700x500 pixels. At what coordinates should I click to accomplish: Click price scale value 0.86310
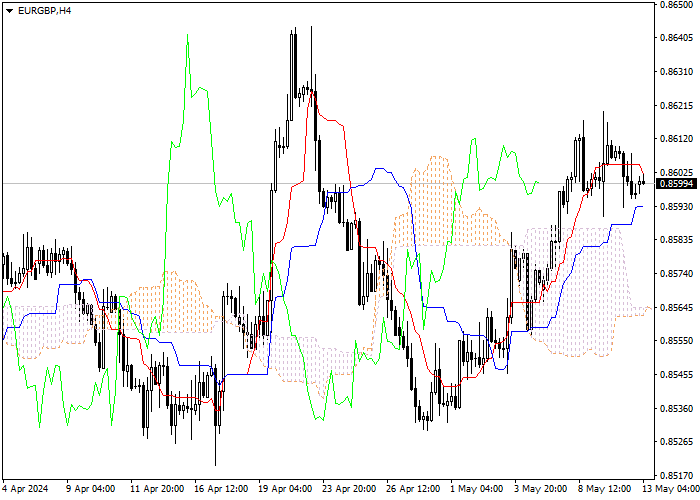676,71
